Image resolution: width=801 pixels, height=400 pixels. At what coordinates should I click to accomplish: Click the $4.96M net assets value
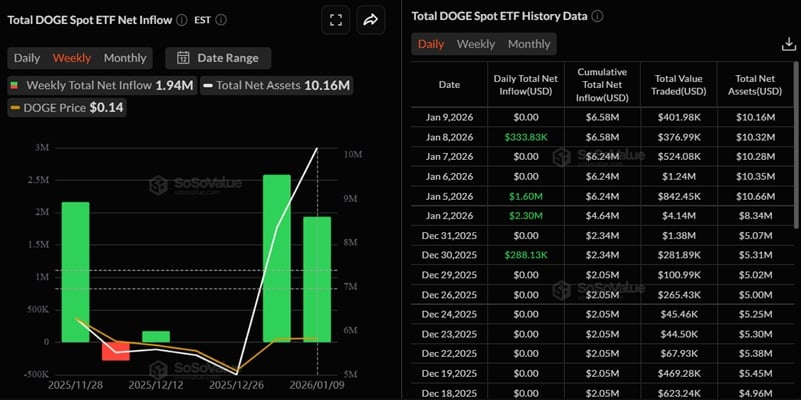click(756, 393)
